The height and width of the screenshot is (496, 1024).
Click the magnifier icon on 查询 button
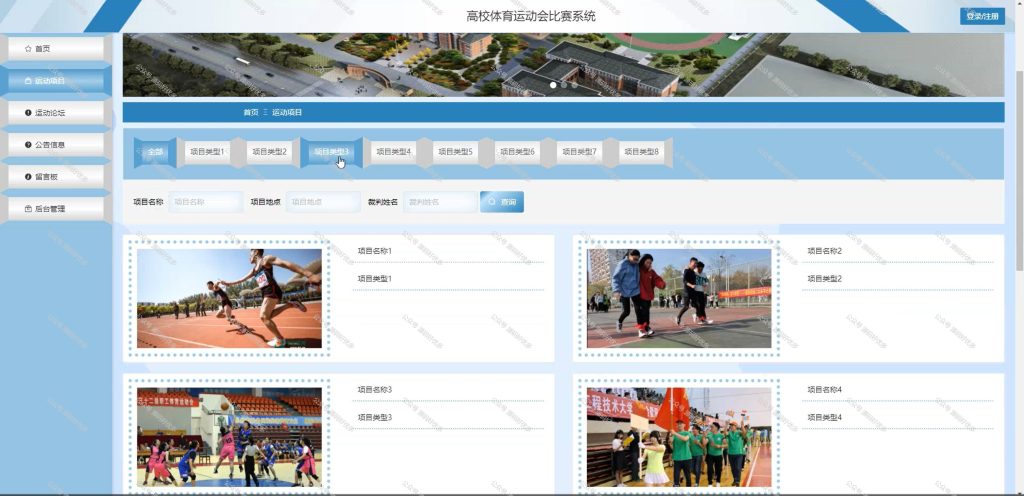(x=492, y=202)
